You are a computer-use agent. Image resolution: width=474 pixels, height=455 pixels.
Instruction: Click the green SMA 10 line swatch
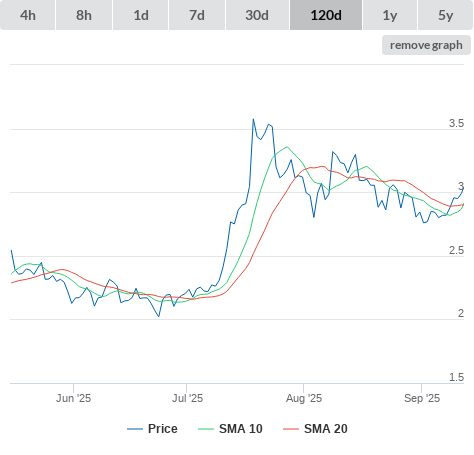pos(206,429)
